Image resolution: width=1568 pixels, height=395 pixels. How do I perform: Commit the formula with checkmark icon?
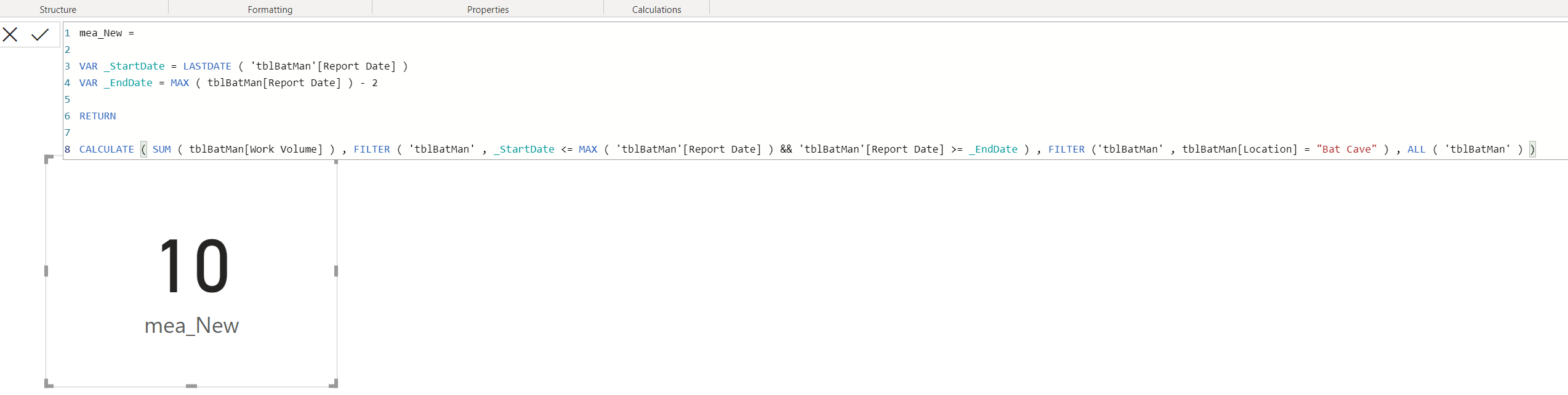point(40,34)
